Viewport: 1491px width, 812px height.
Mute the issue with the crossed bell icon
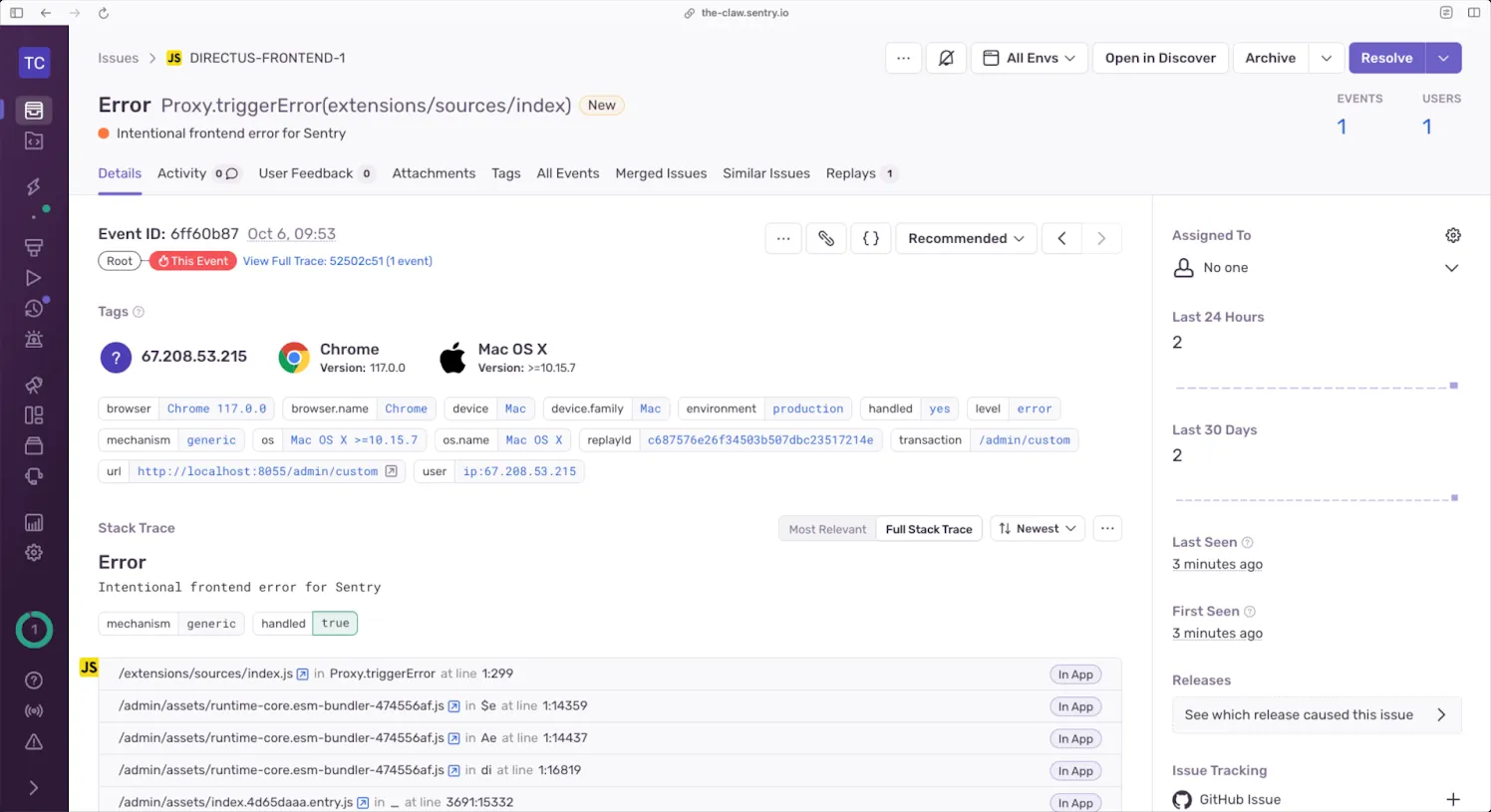(x=945, y=58)
